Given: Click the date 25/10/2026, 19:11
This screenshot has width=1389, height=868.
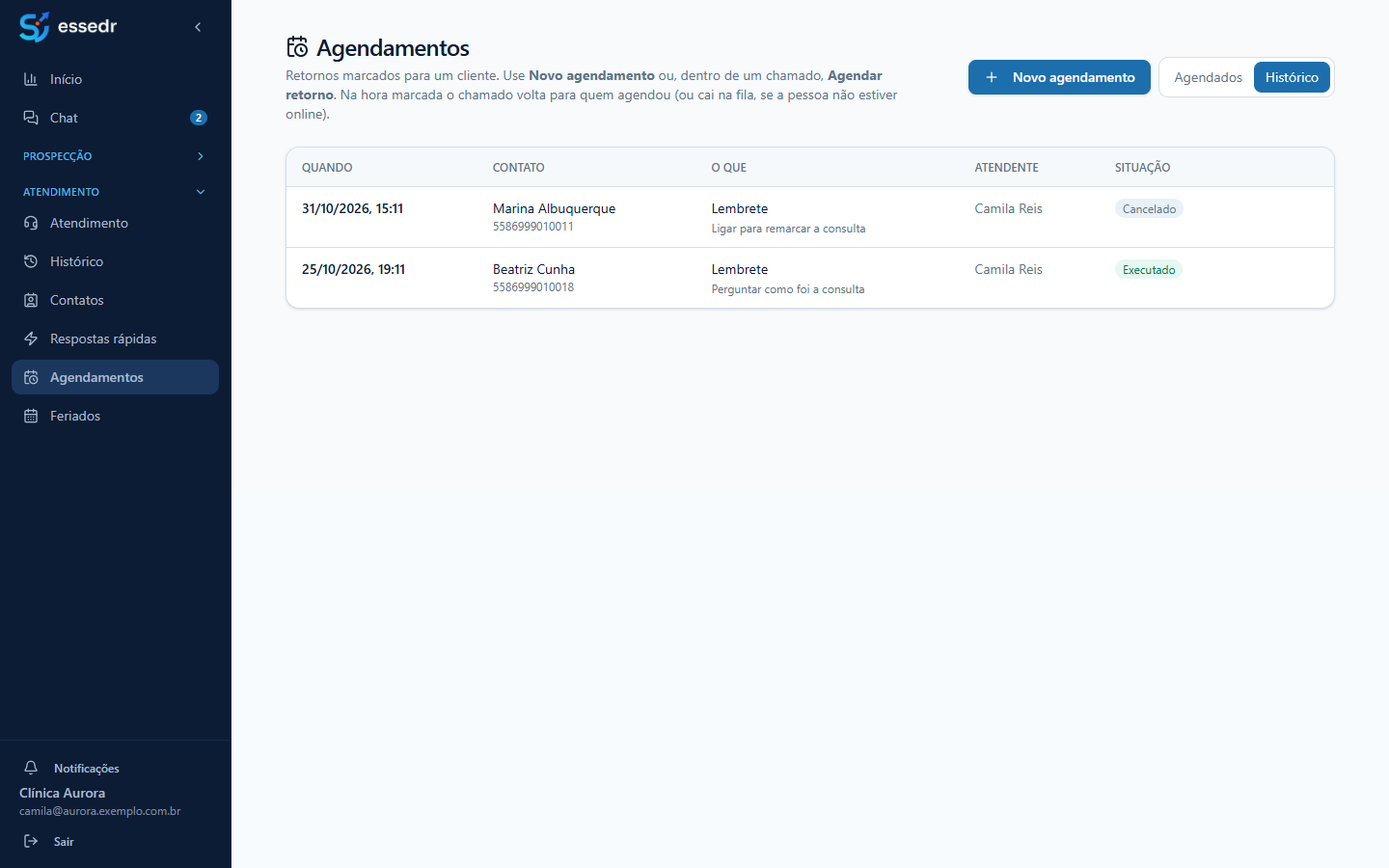Looking at the screenshot, I should click(x=353, y=269).
